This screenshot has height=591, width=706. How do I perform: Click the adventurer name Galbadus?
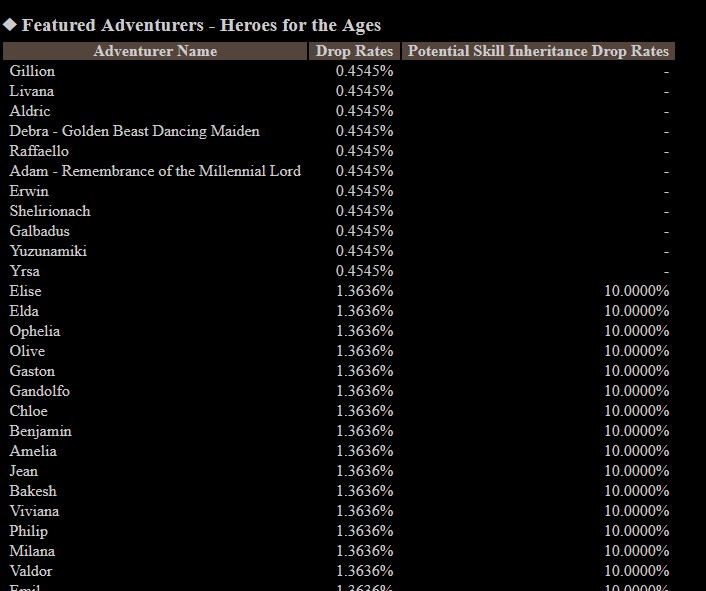pyautogui.click(x=40, y=231)
